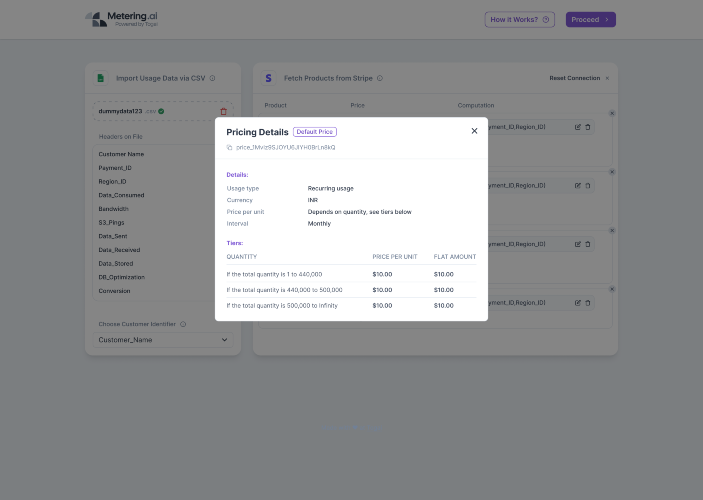Click the QUANTITY column header

pyautogui.click(x=242, y=257)
